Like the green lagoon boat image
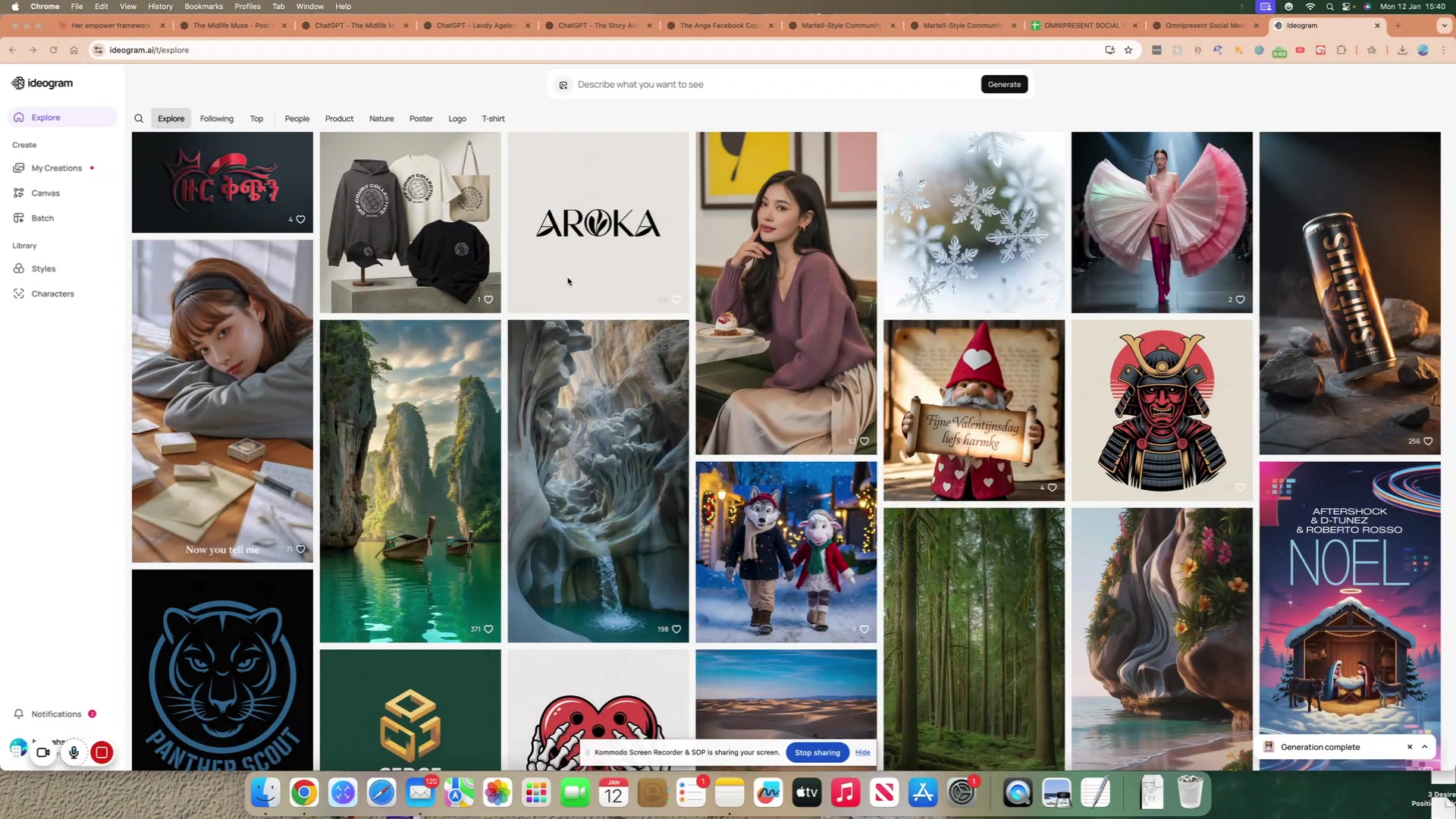 [x=488, y=629]
